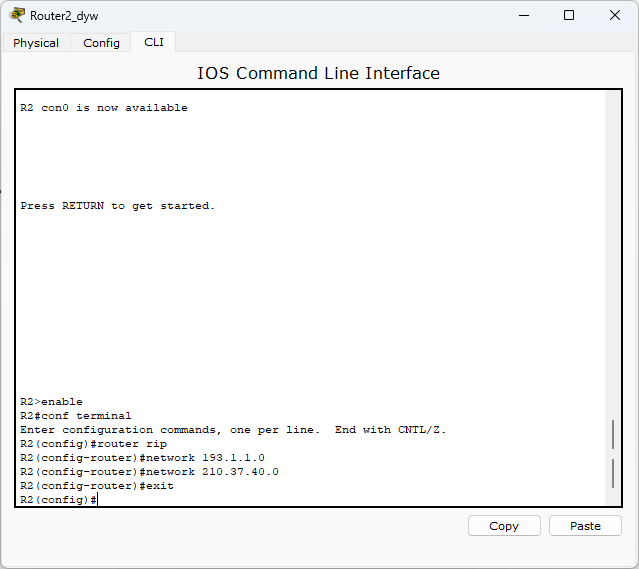Click the 'Enter configuration commands' line
The width and height of the screenshot is (639, 569).
click(x=233, y=430)
